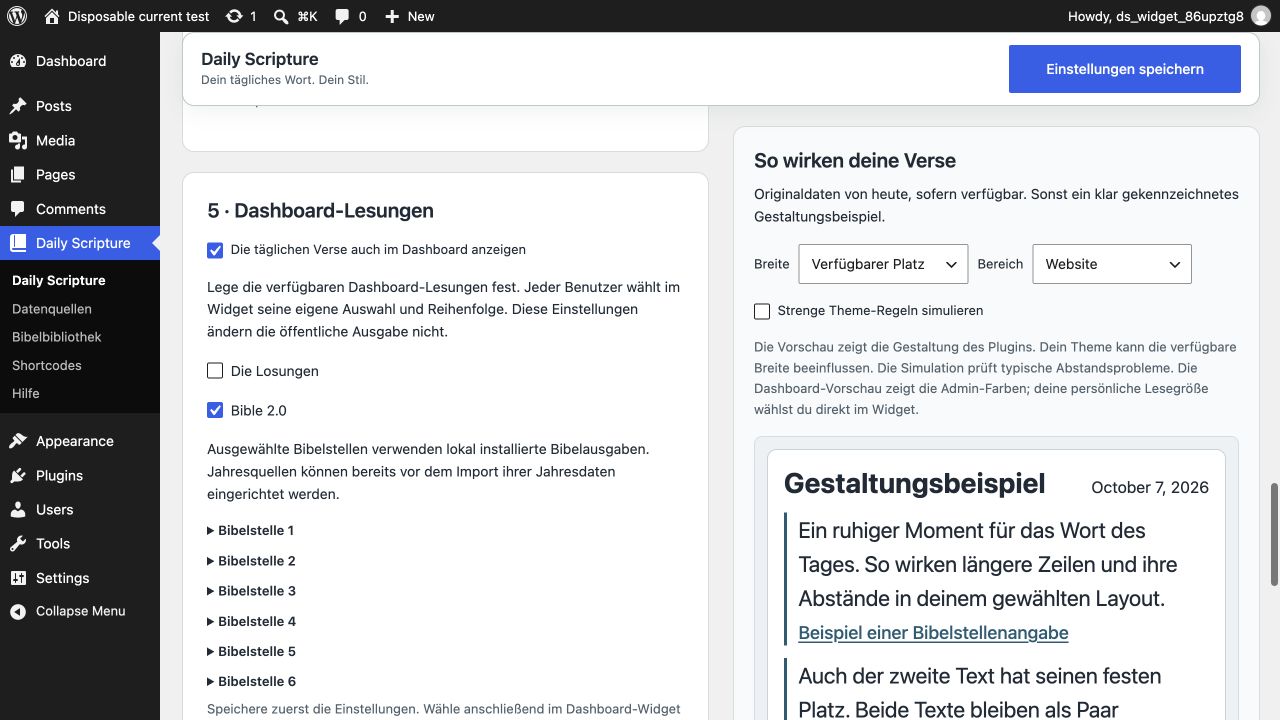1280x720 pixels.
Task: Click the Posts pin icon
Action: [x=18, y=106]
